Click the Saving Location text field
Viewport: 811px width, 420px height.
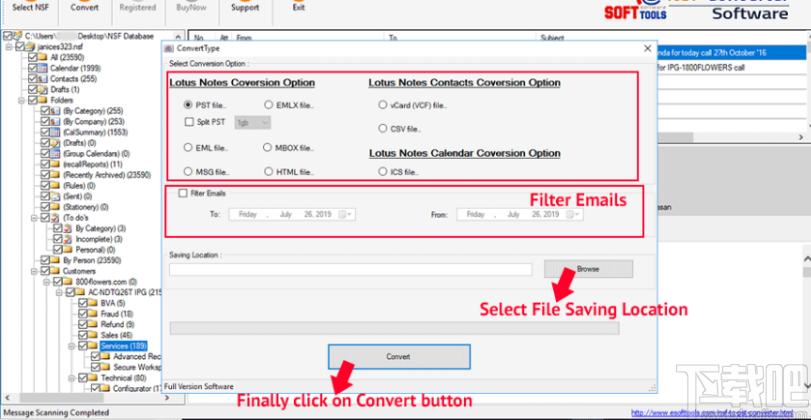click(x=350, y=269)
